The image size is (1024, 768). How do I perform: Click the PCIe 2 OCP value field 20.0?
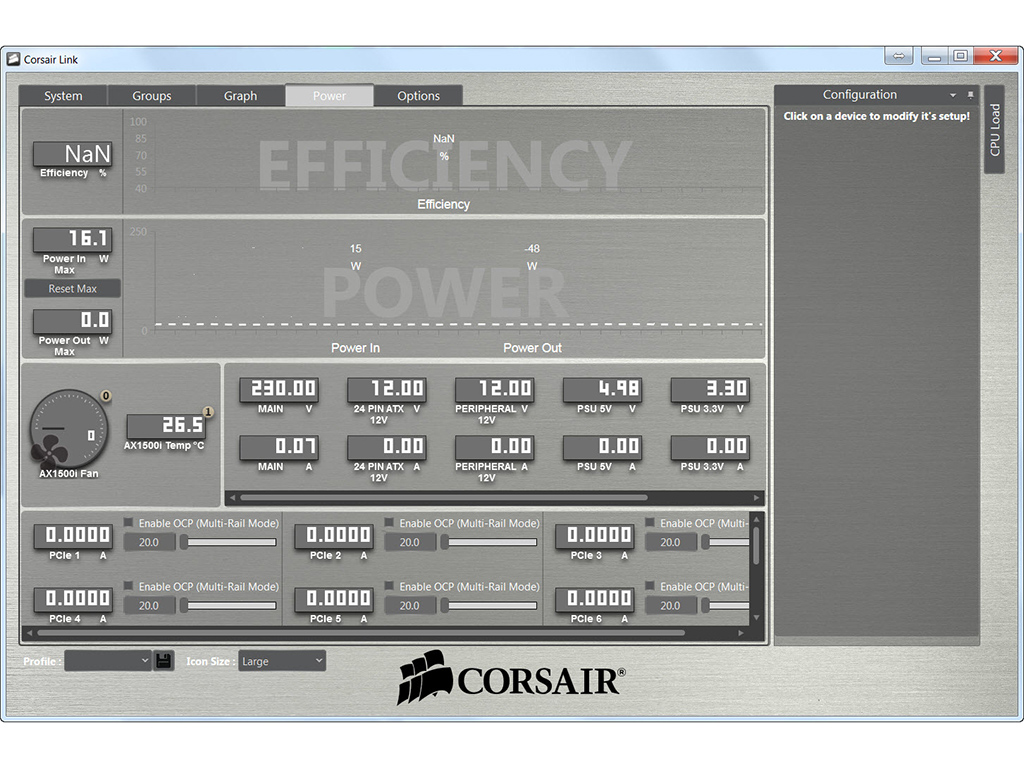pos(409,542)
